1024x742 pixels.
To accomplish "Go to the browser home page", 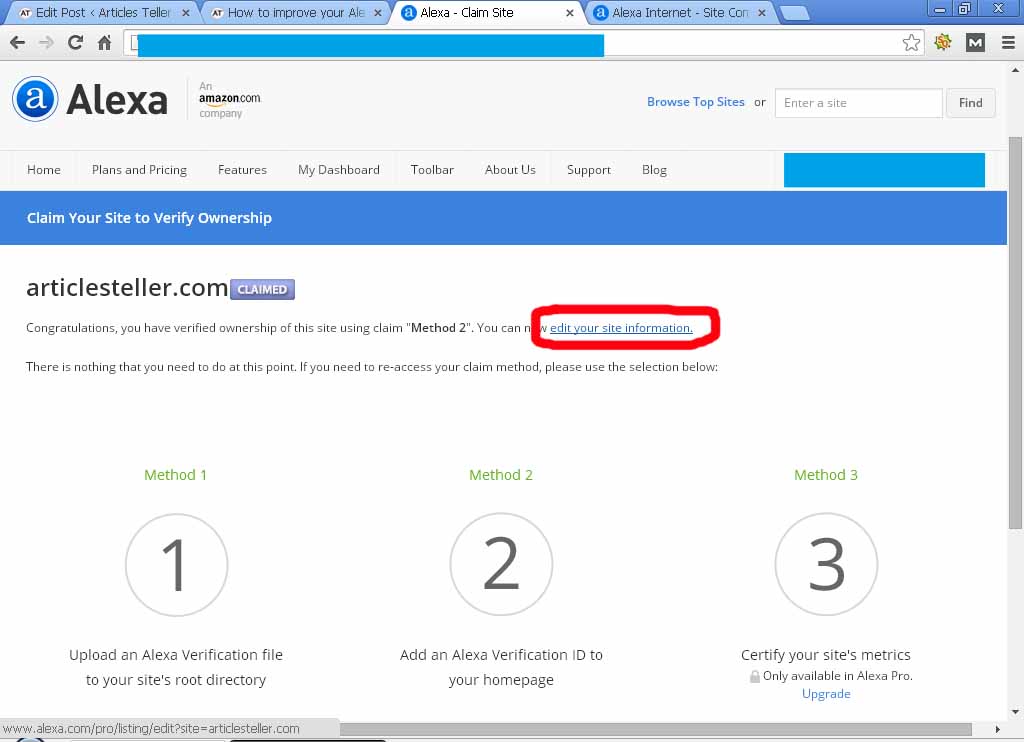I will pos(104,43).
